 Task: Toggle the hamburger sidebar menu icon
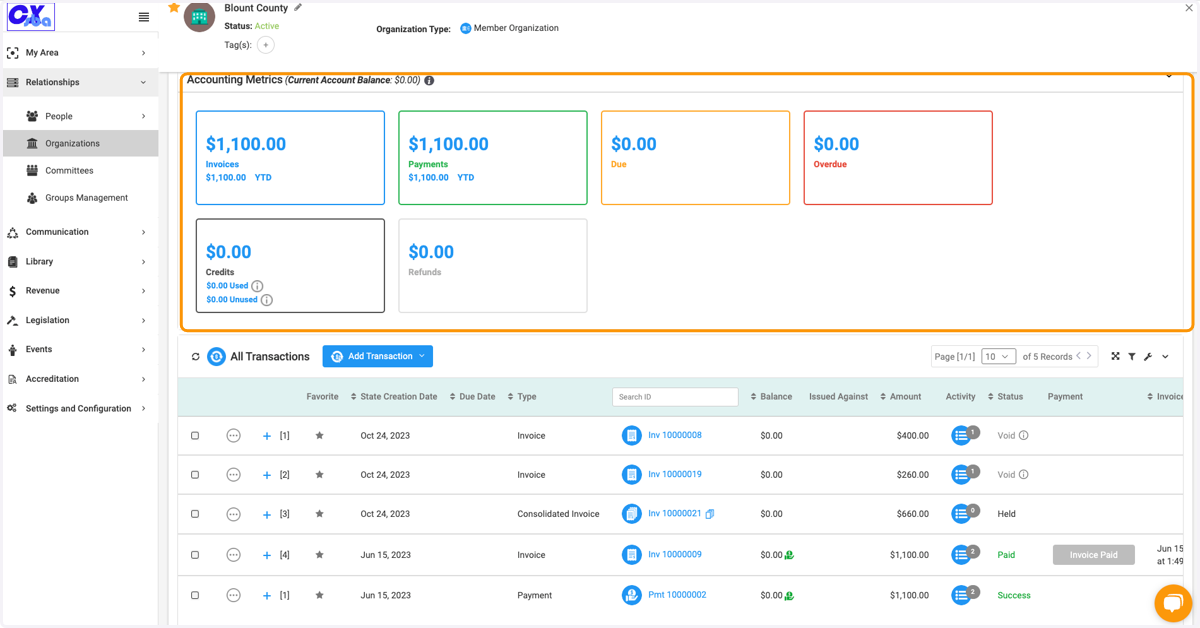144,17
